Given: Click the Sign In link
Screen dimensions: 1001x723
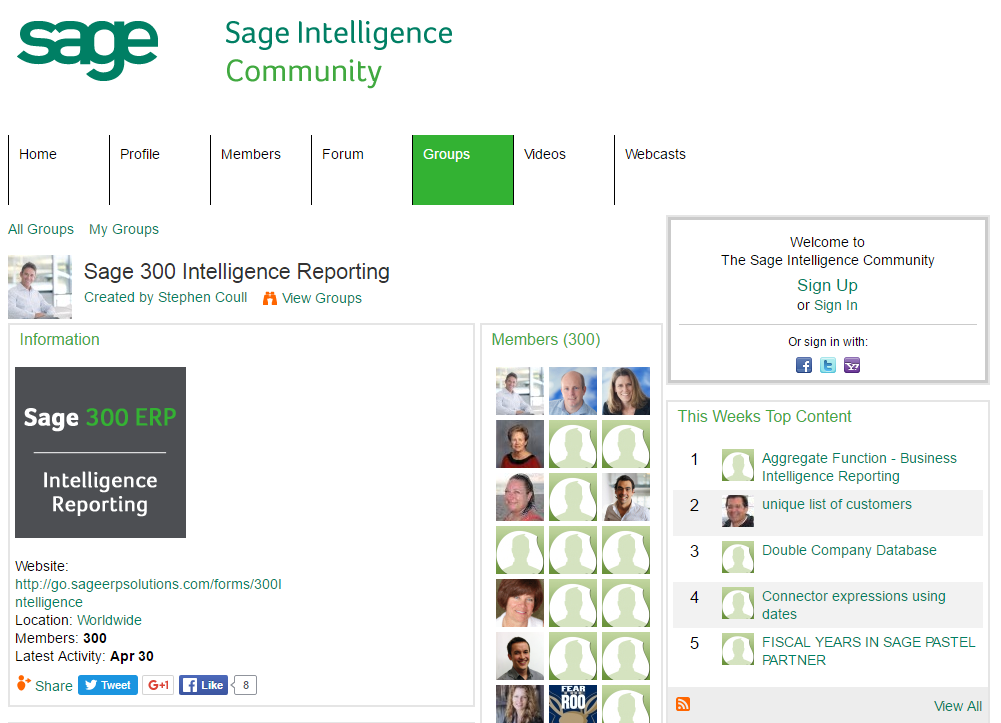Looking at the screenshot, I should pyautogui.click(x=836, y=305).
